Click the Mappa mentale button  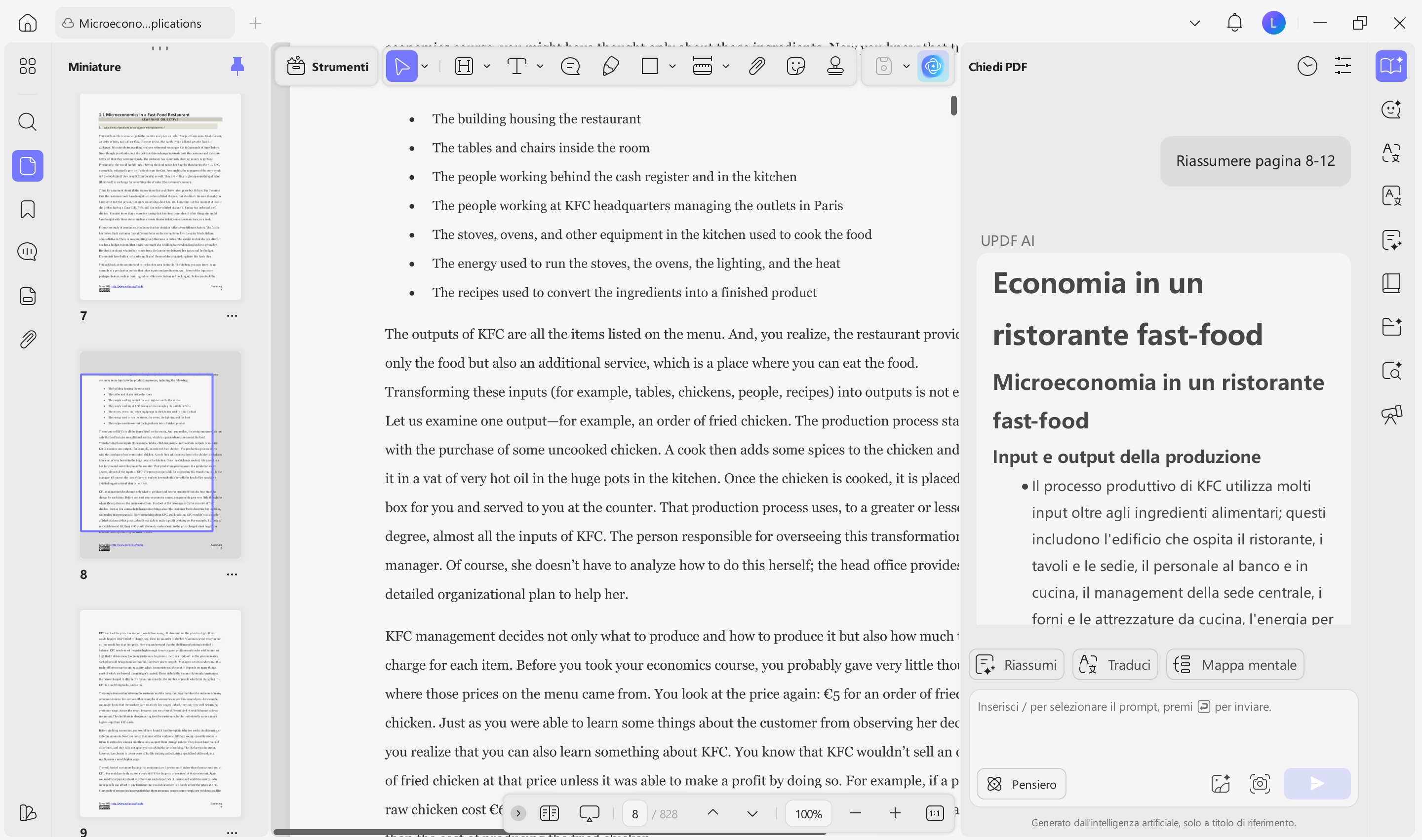click(x=1235, y=664)
